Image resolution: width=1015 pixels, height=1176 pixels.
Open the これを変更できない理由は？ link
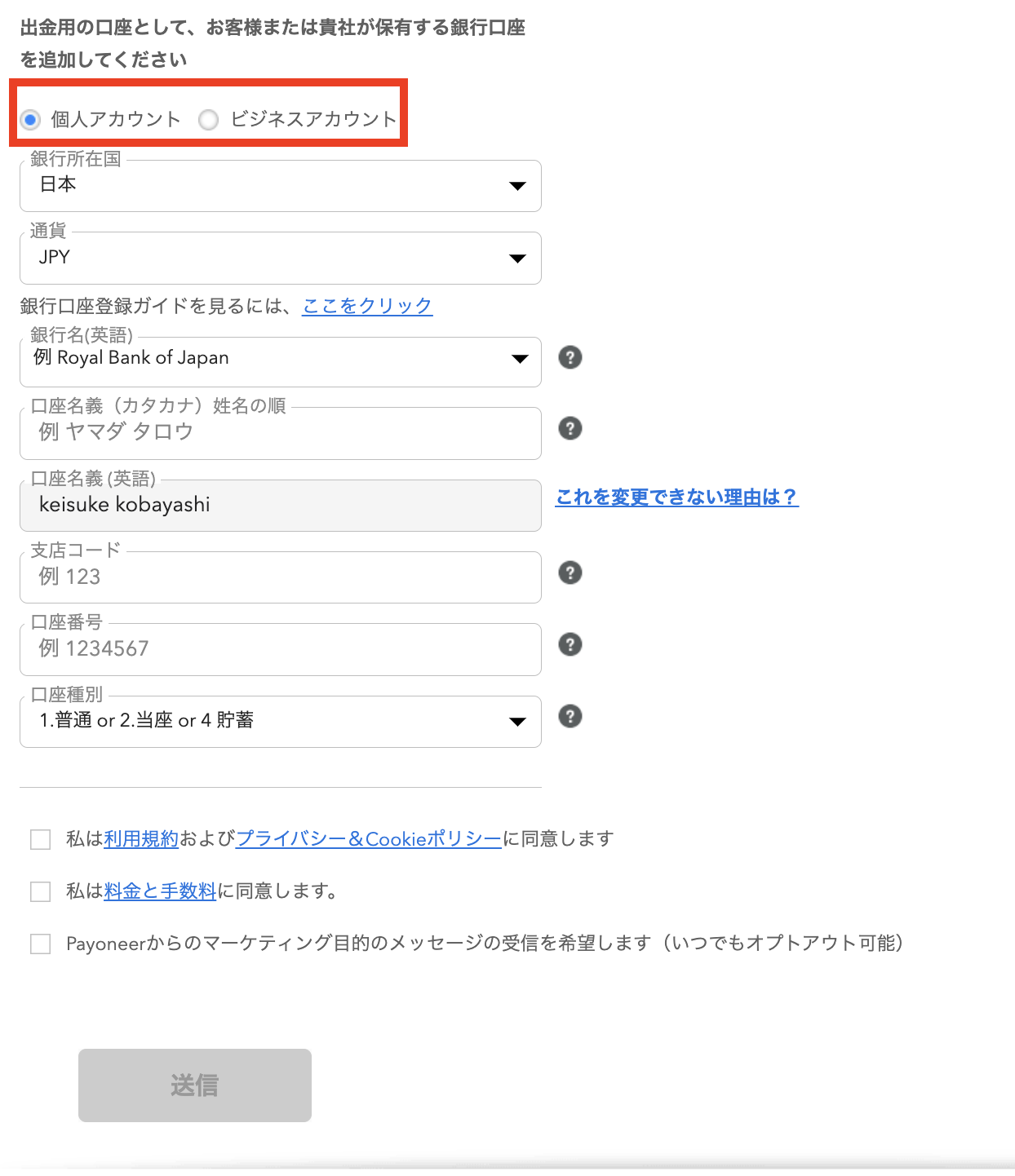[x=677, y=497]
